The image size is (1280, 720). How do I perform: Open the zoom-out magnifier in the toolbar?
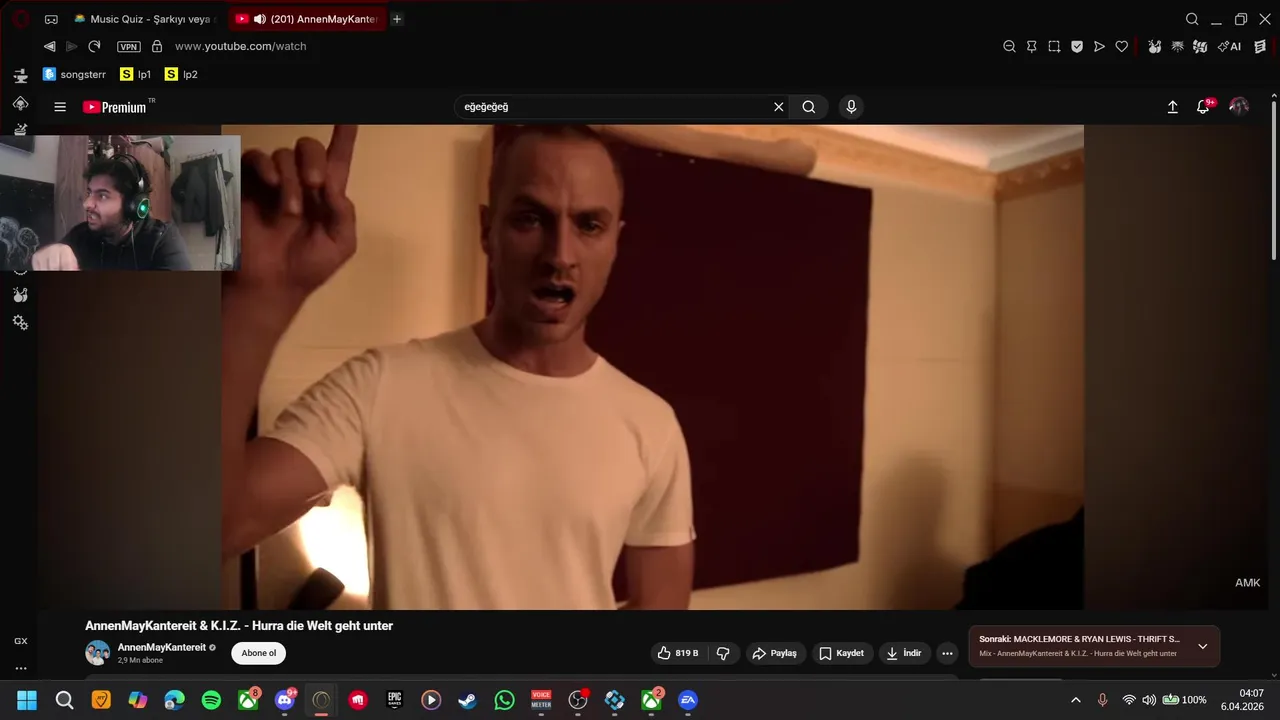pos(1009,46)
